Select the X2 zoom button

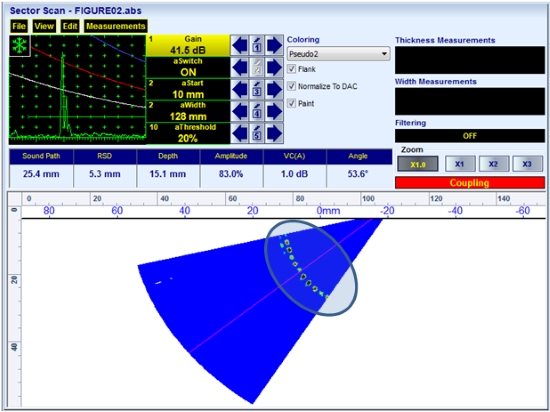(x=493, y=164)
